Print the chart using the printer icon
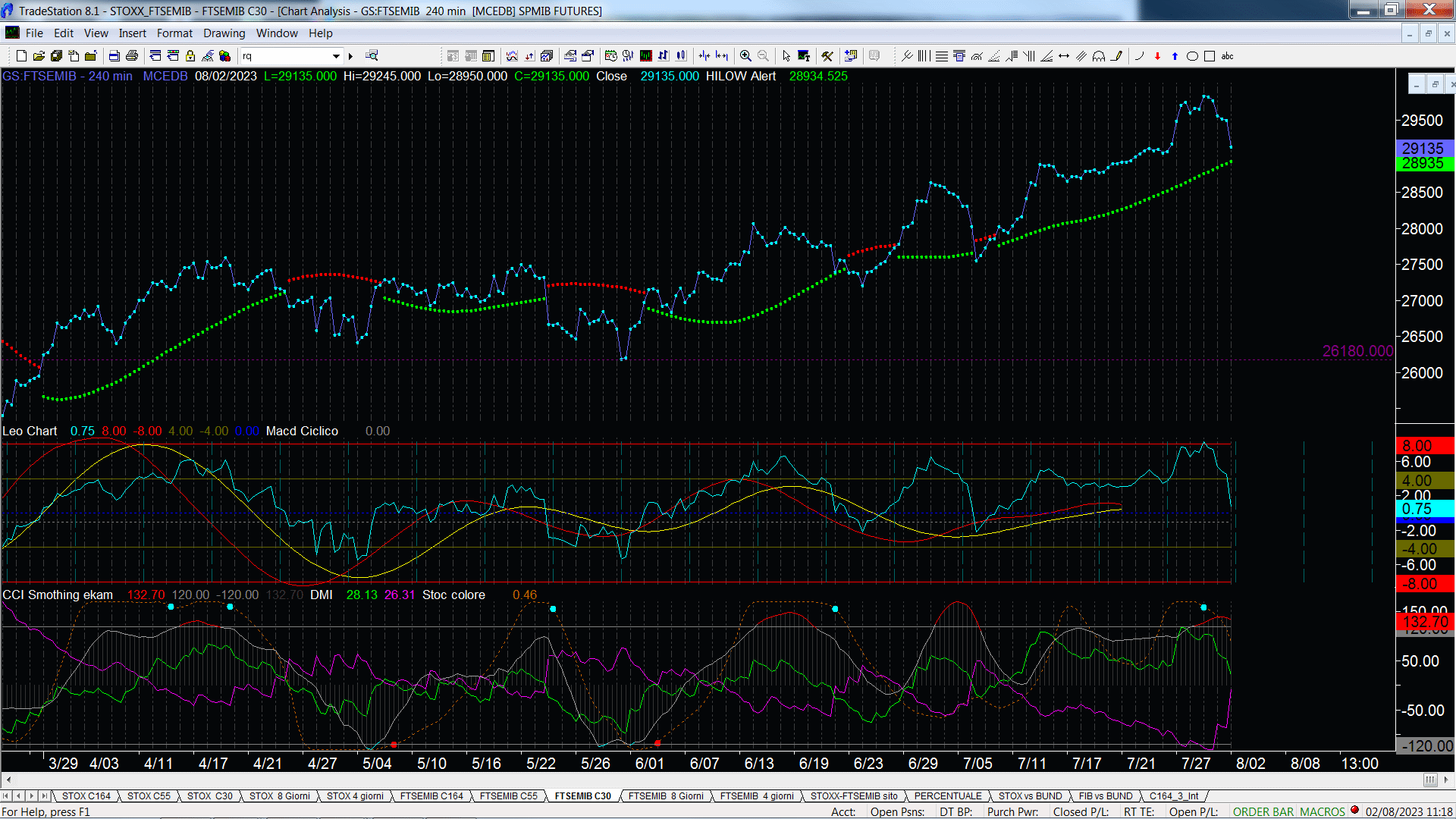The width and height of the screenshot is (1456, 819). pos(132,56)
